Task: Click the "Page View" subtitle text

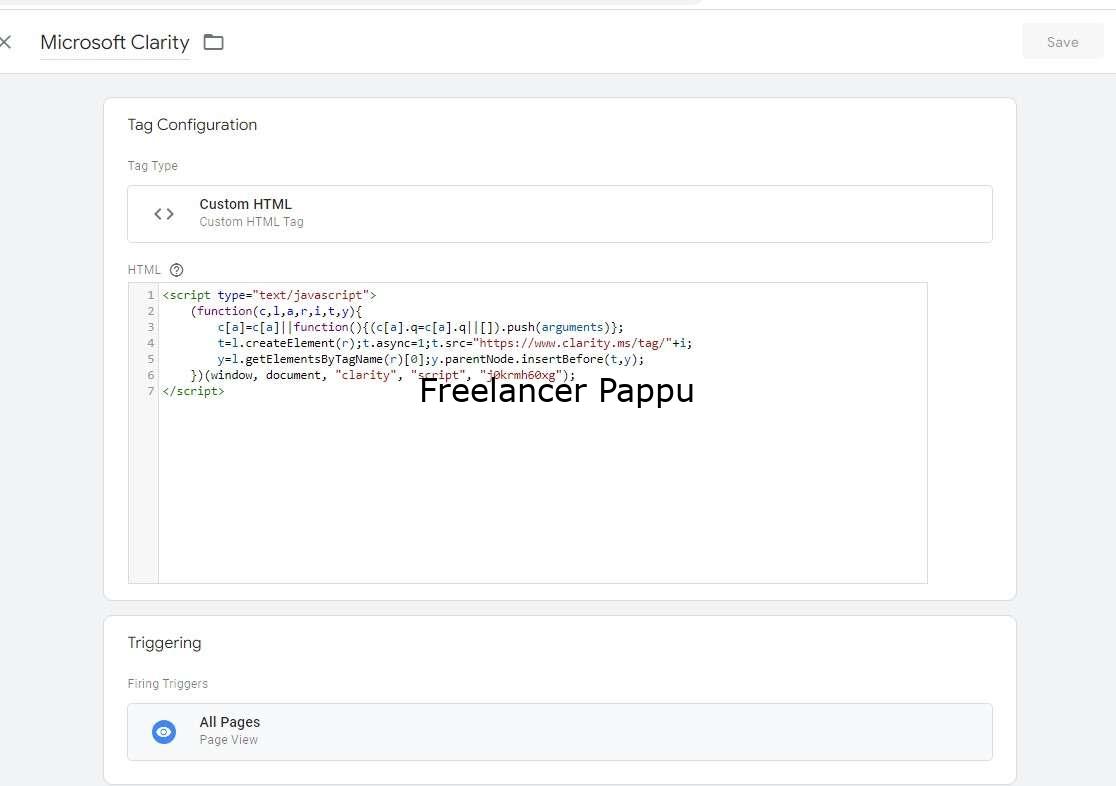Action: [x=228, y=740]
